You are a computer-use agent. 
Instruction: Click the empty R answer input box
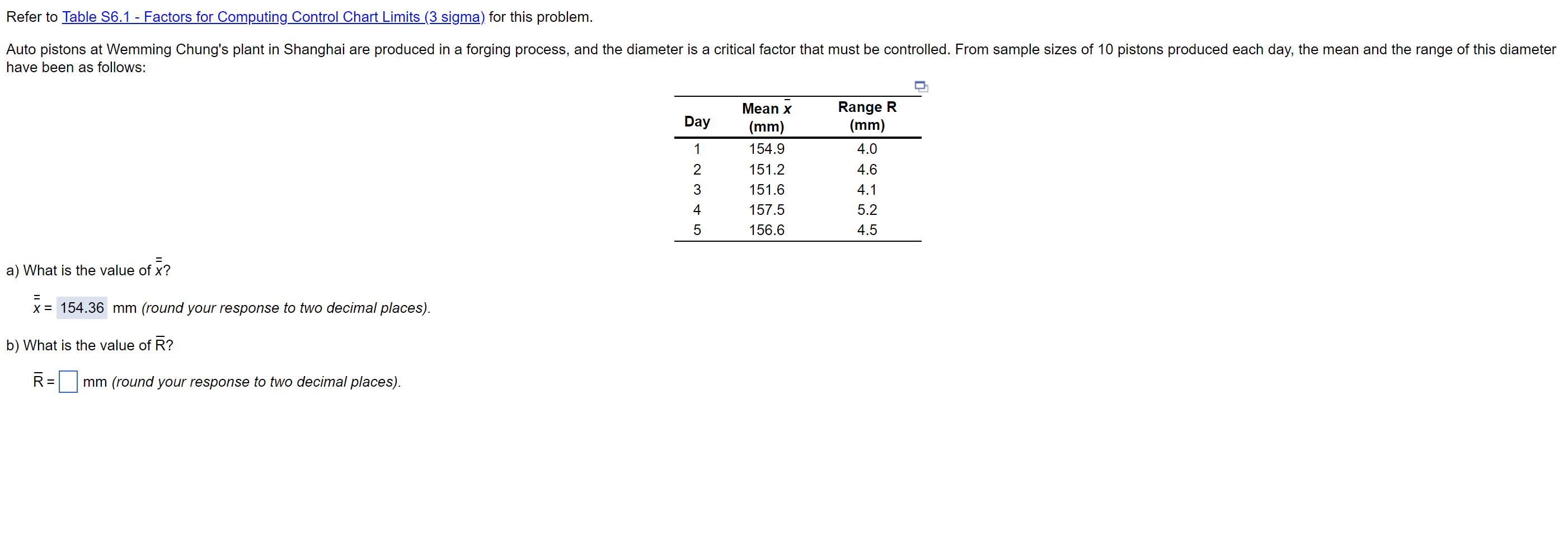point(68,382)
